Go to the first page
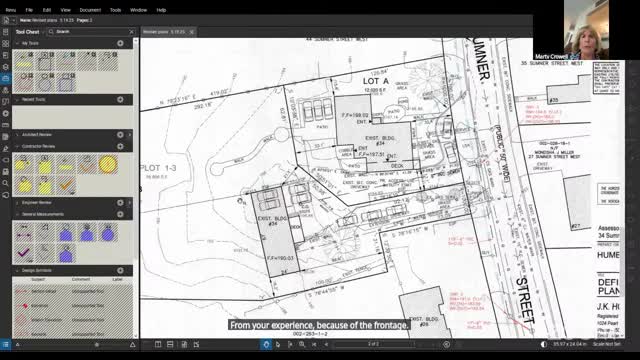Image resolution: width=640 pixels, height=360 pixels. 314,344
